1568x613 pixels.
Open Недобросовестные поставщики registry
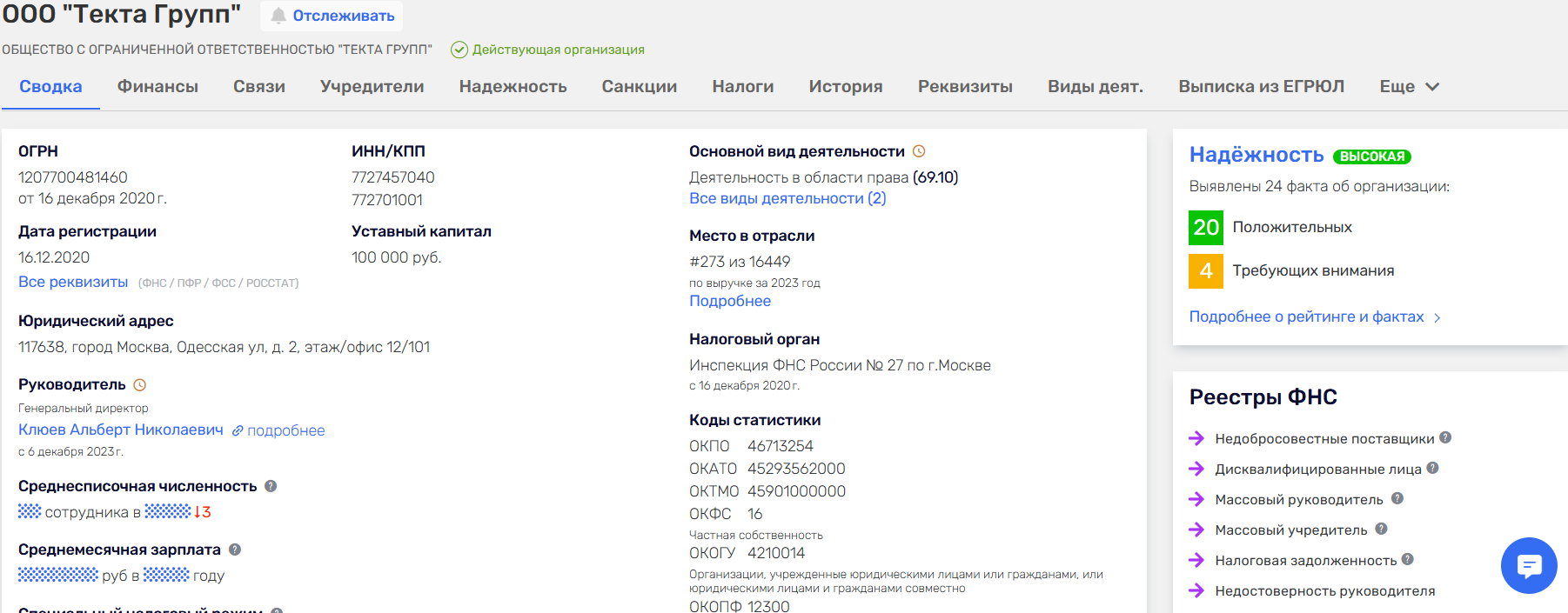coord(1324,438)
